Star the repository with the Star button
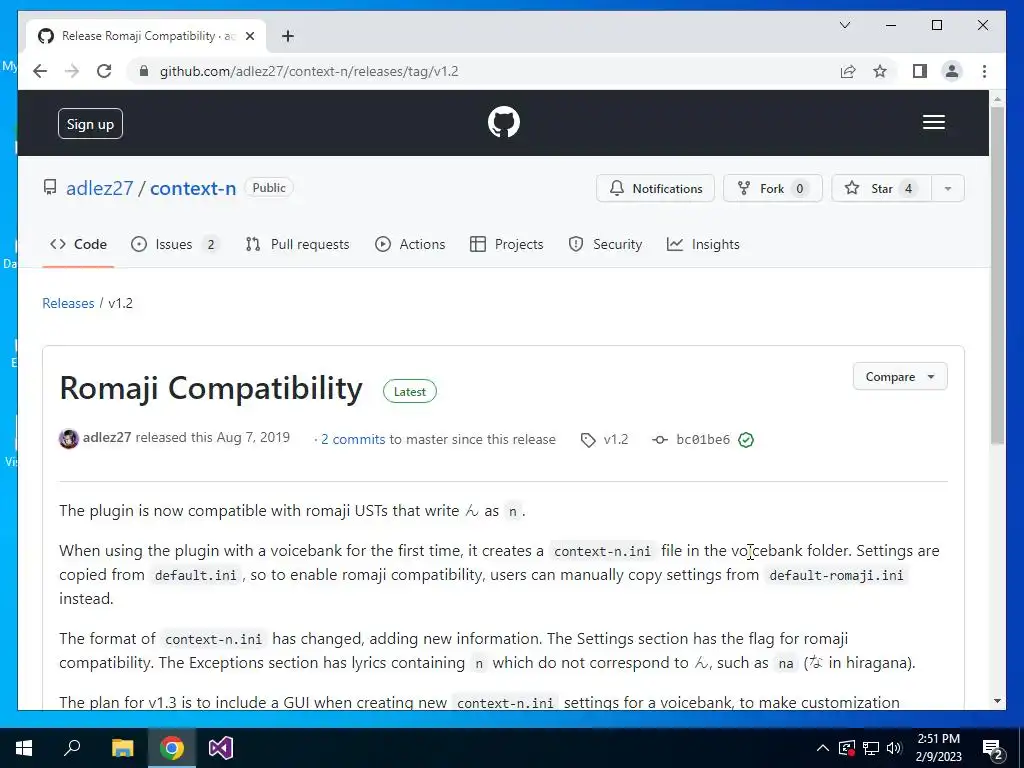The image size is (1024, 768). point(881,188)
